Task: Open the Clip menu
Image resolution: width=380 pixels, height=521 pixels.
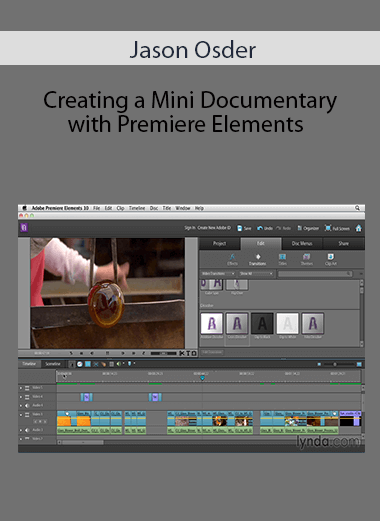Action: click(x=120, y=208)
